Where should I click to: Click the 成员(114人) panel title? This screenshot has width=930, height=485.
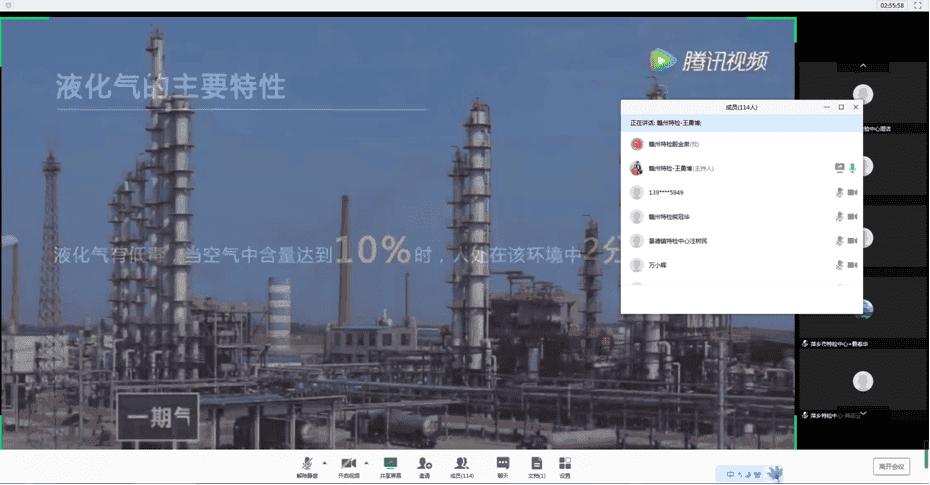741,107
